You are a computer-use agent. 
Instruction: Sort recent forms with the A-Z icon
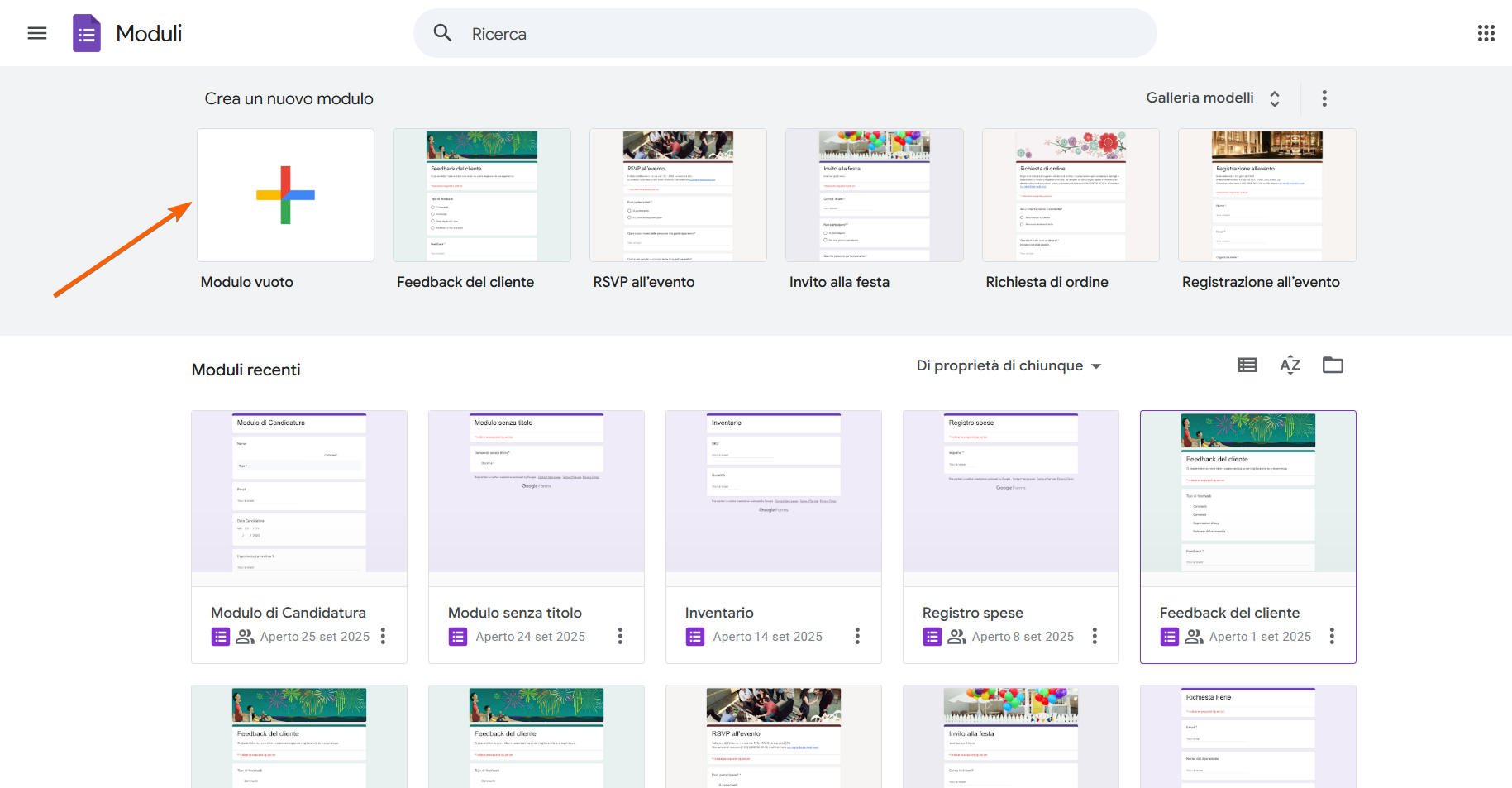coord(1290,365)
